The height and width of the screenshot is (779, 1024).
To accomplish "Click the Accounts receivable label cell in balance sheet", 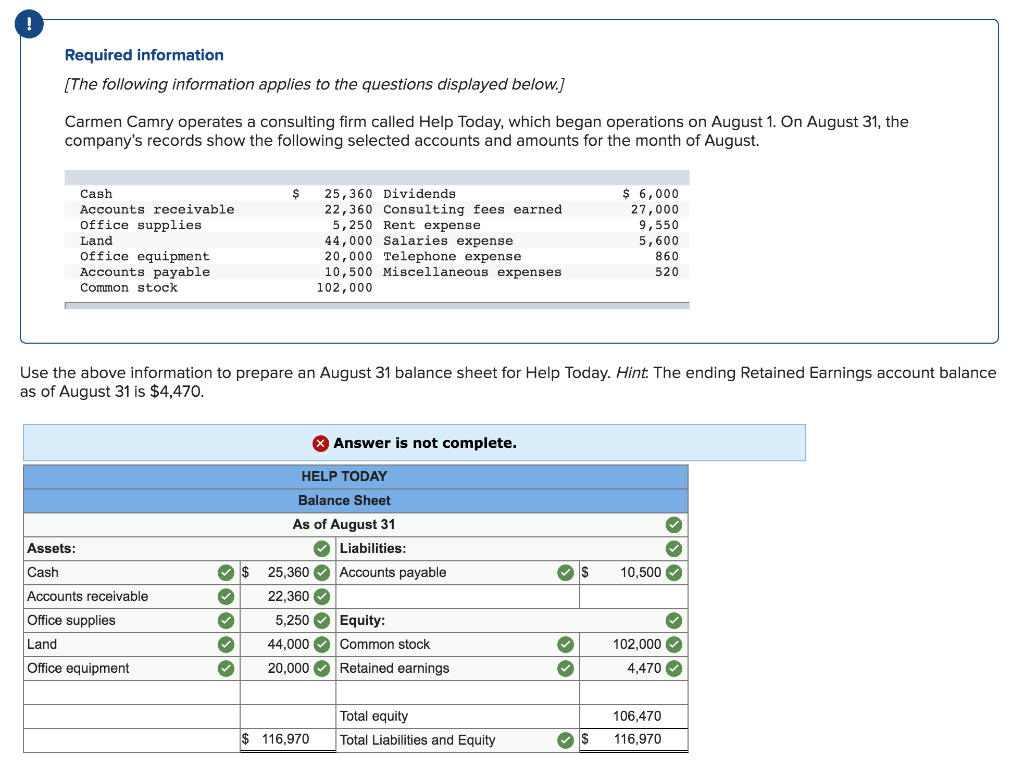I will (x=132, y=596).
